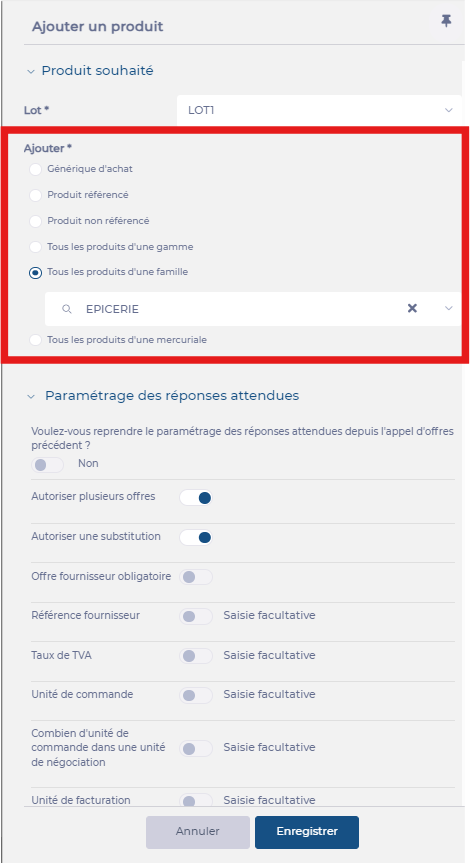Select Tous les produits d'une mercuriale
Screen dimensions: 470x863
click(36, 340)
